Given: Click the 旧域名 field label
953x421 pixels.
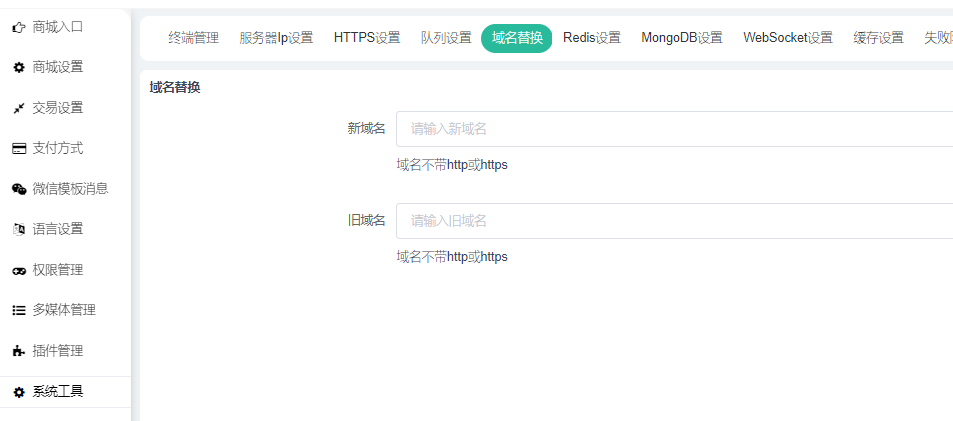Looking at the screenshot, I should (x=366, y=221).
